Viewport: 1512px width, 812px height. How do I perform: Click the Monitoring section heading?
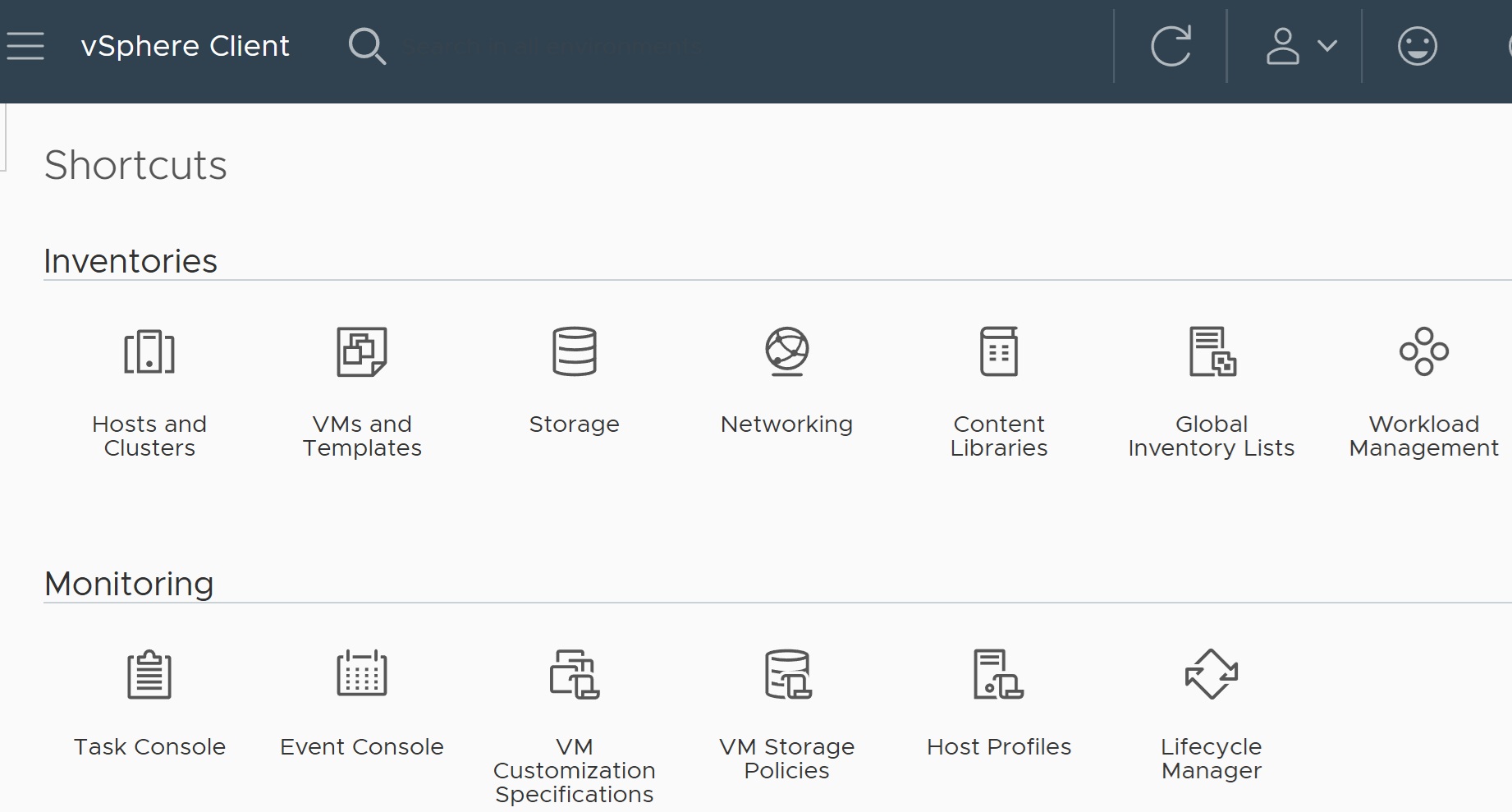129,584
